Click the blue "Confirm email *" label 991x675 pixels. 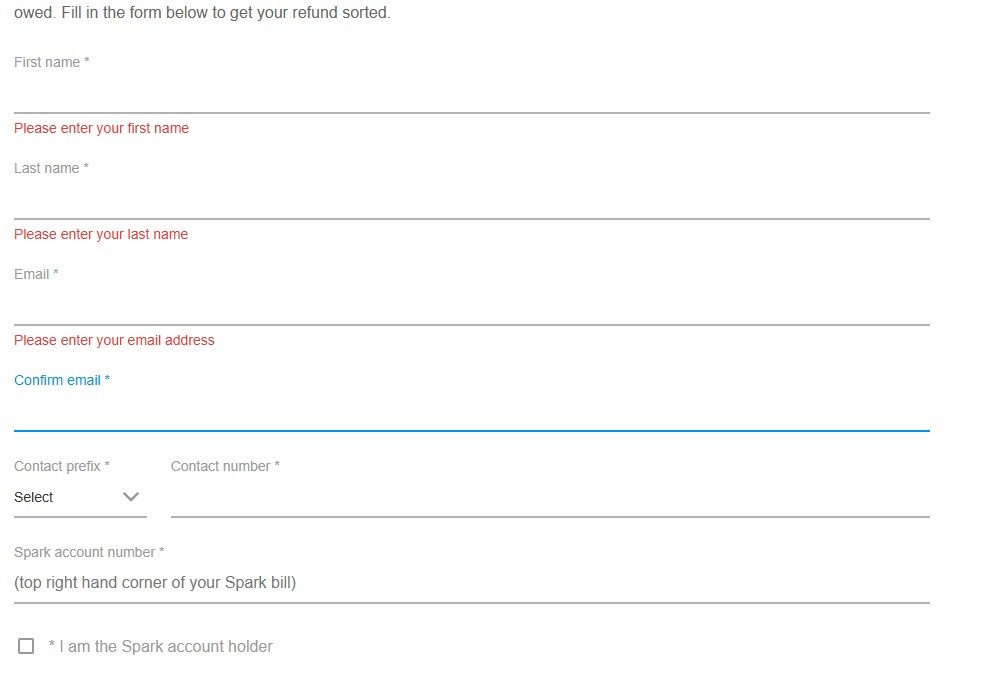coord(62,380)
